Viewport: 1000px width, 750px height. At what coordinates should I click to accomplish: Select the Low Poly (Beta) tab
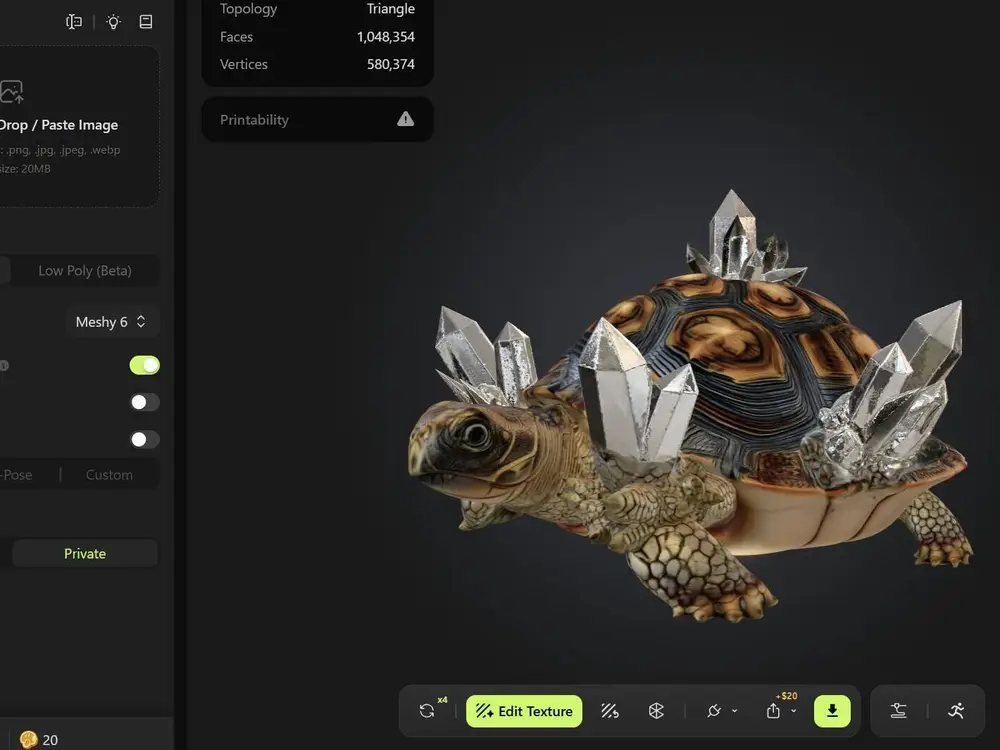pos(85,270)
